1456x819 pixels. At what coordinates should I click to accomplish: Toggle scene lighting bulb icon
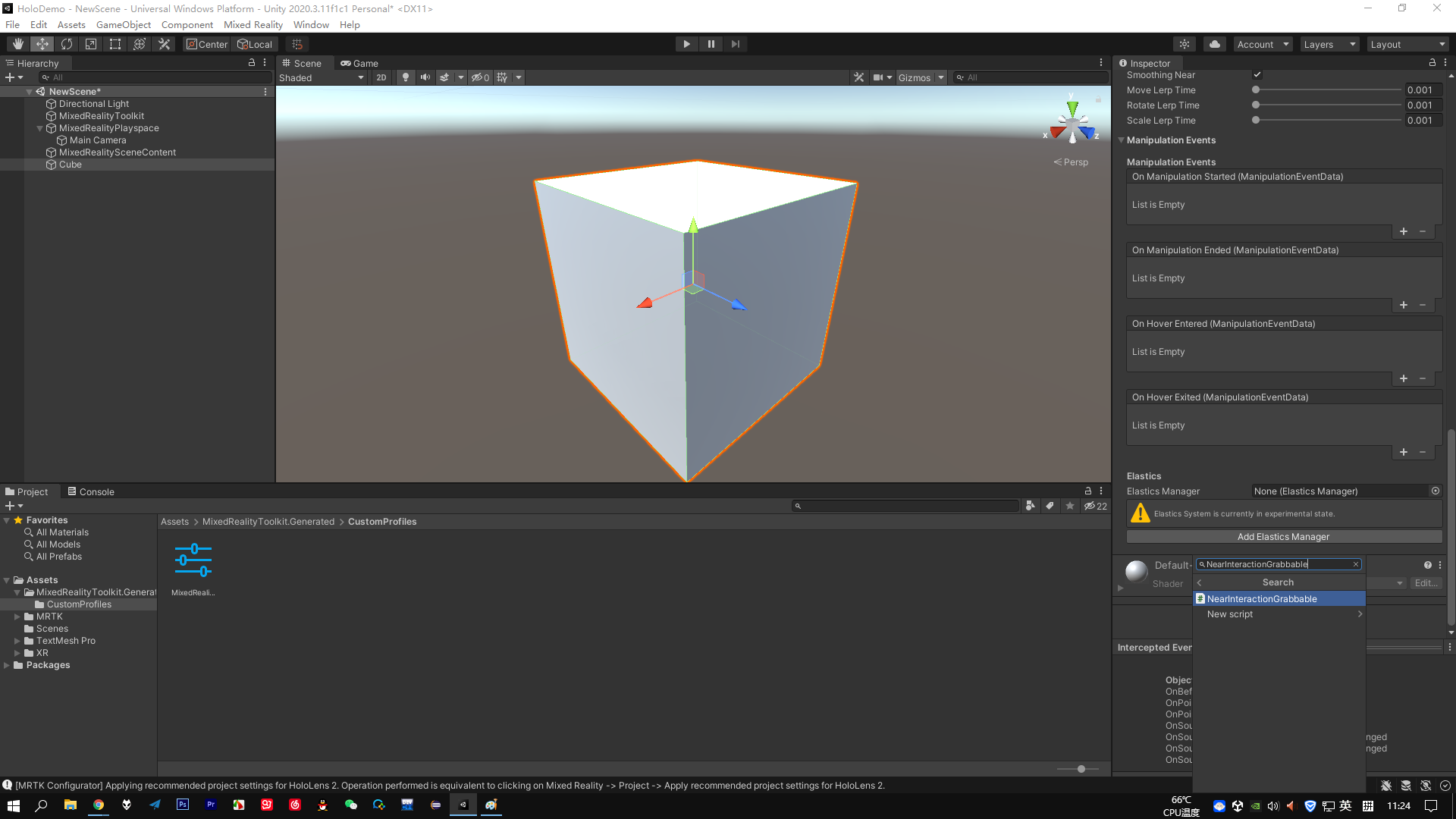point(406,77)
